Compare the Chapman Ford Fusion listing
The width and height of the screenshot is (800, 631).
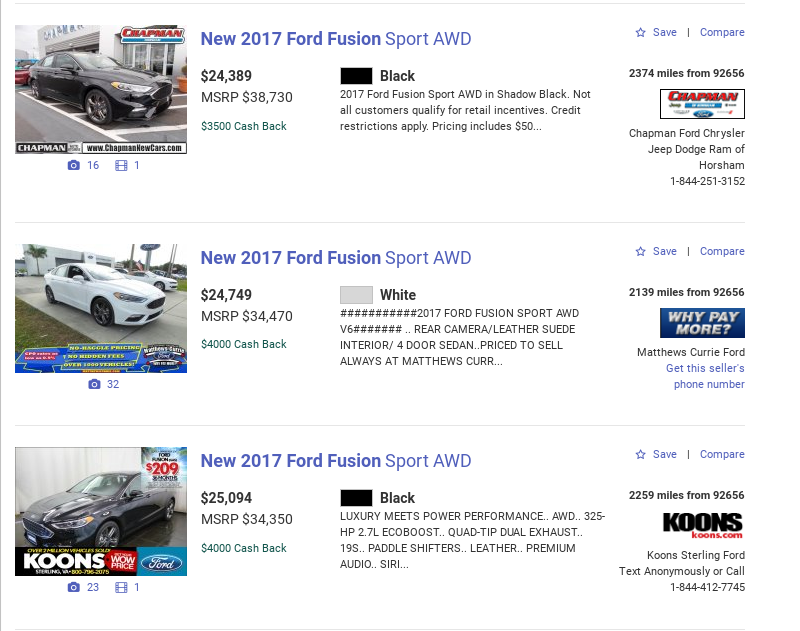tap(722, 32)
